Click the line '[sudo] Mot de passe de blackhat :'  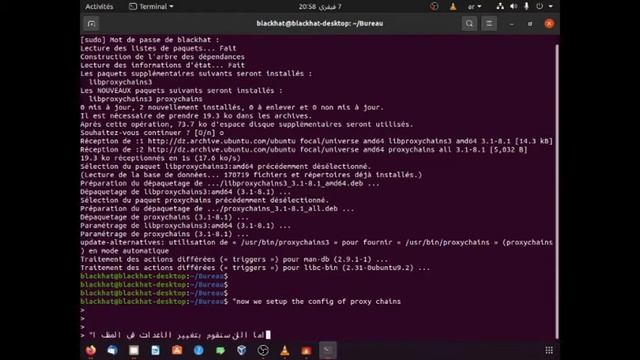point(150,40)
